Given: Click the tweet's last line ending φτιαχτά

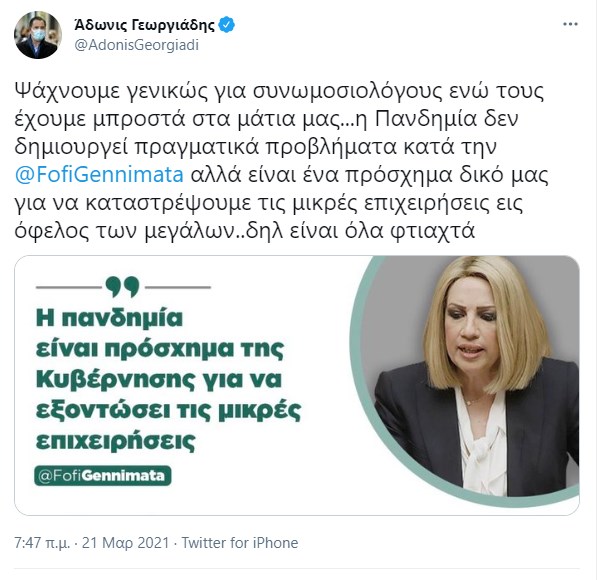Looking at the screenshot, I should (x=244, y=230).
